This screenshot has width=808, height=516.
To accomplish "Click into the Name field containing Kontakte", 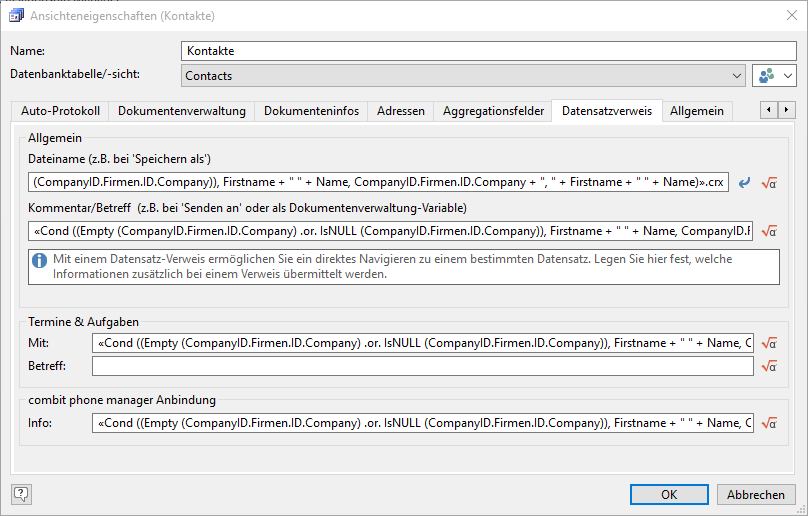I will tap(489, 51).
